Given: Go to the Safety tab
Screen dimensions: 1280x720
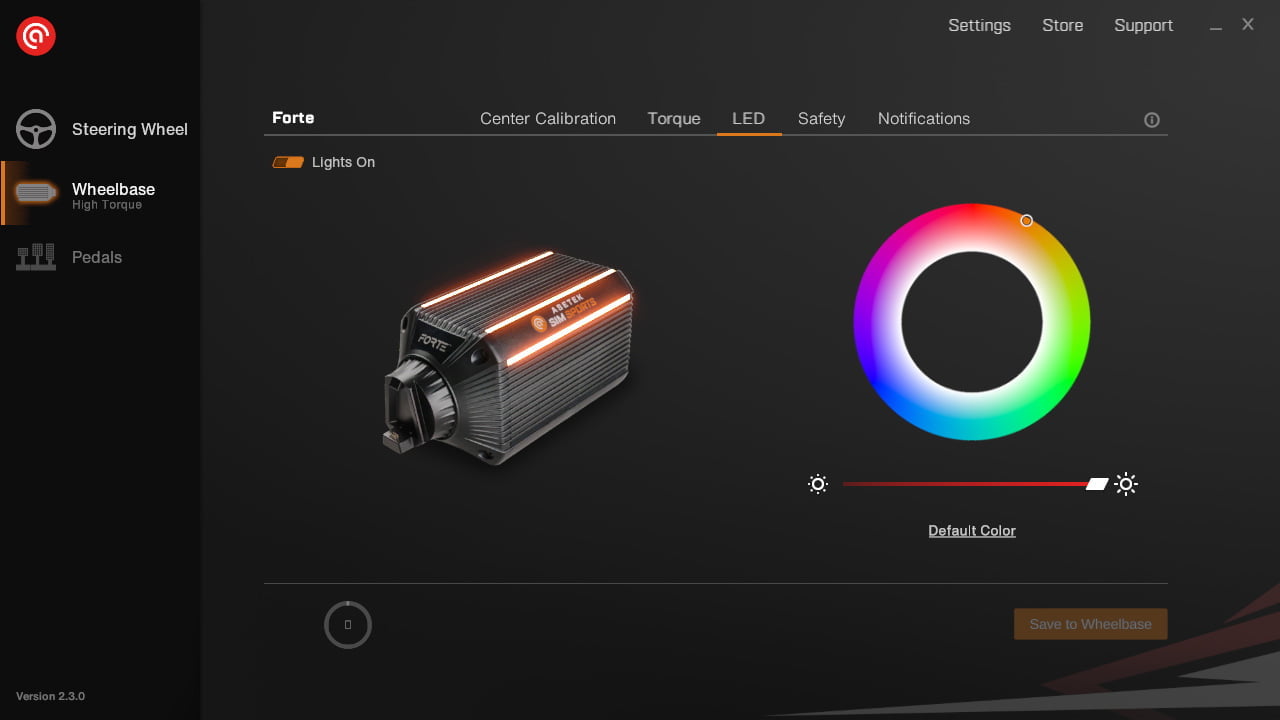Looking at the screenshot, I should 821,119.
